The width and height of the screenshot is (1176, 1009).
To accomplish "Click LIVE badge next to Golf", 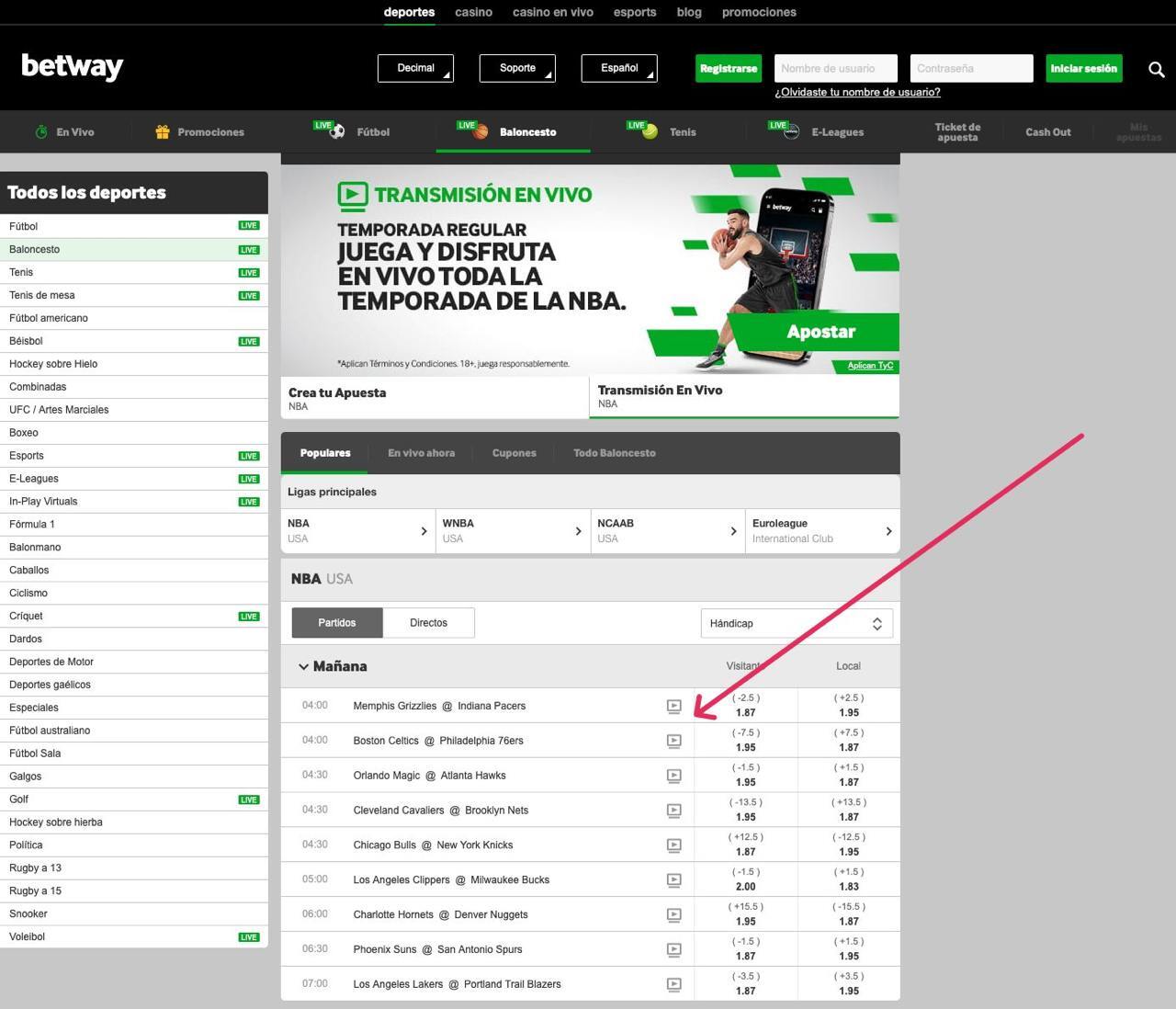I will click(x=249, y=799).
